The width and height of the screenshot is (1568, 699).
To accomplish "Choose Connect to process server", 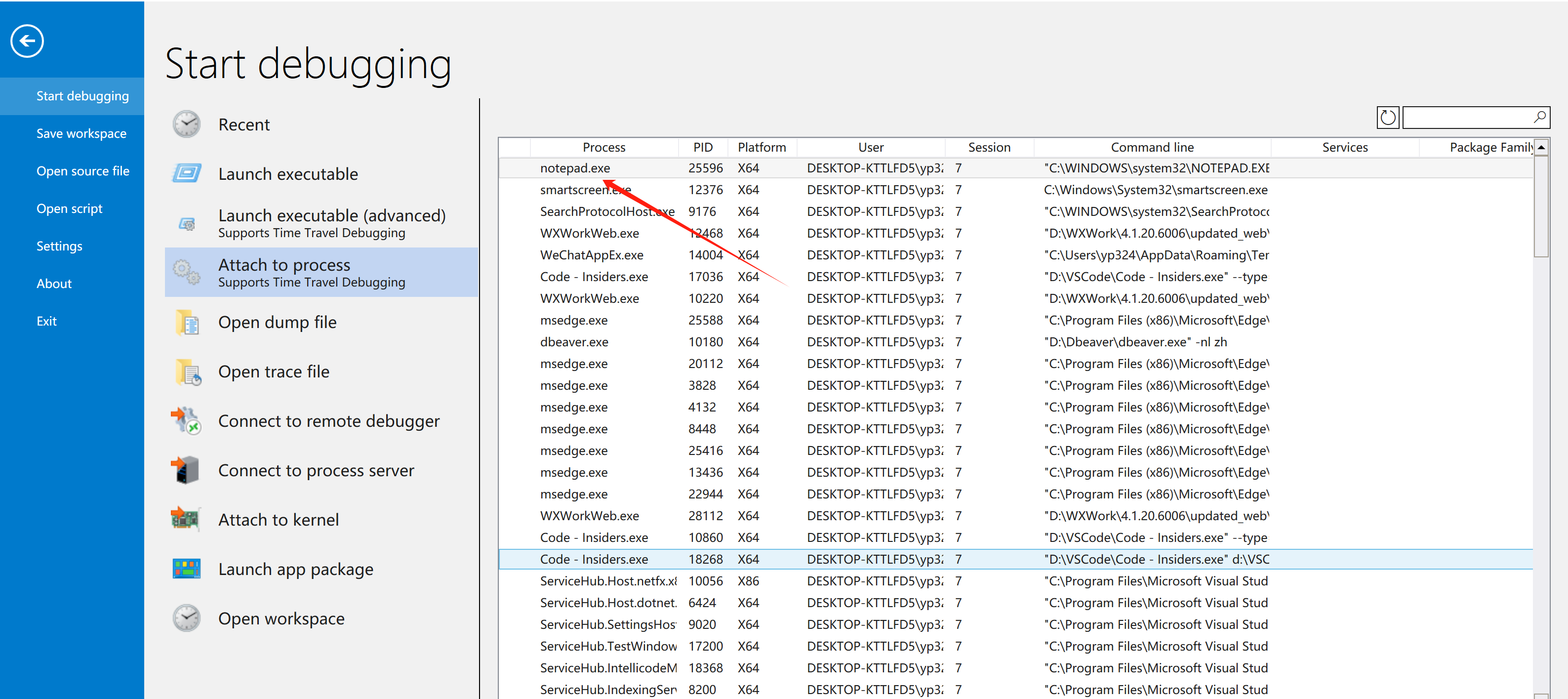I will (322, 470).
